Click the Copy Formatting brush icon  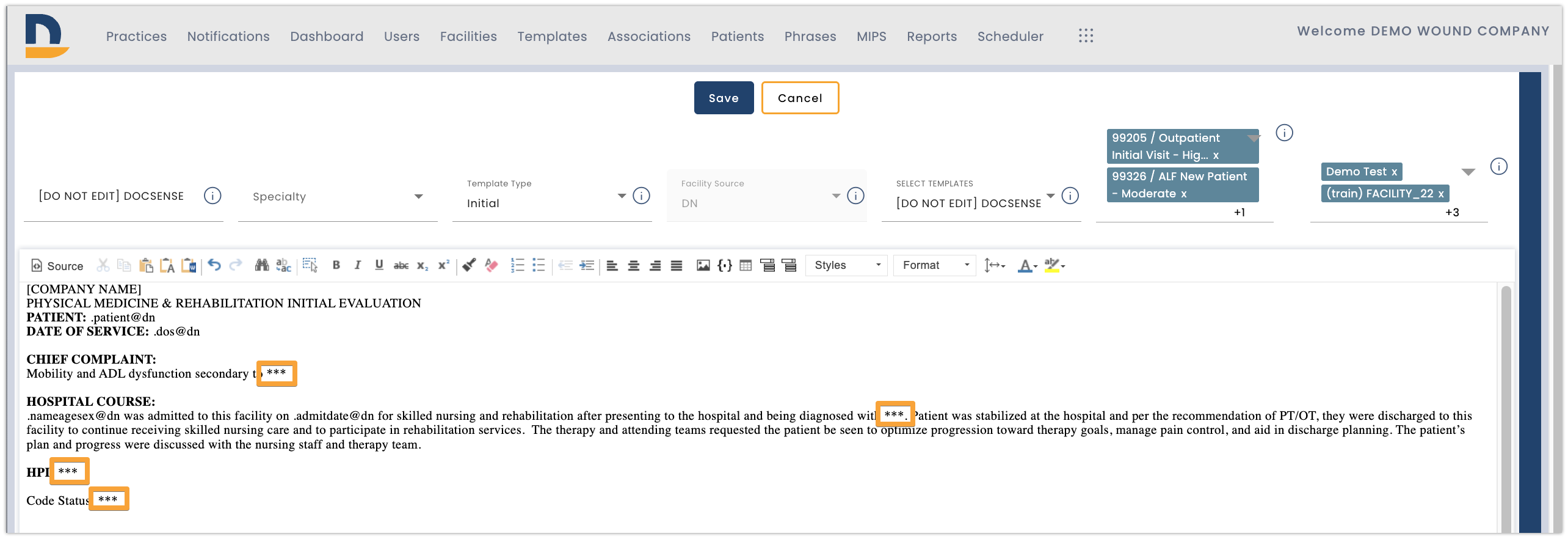tap(470, 265)
